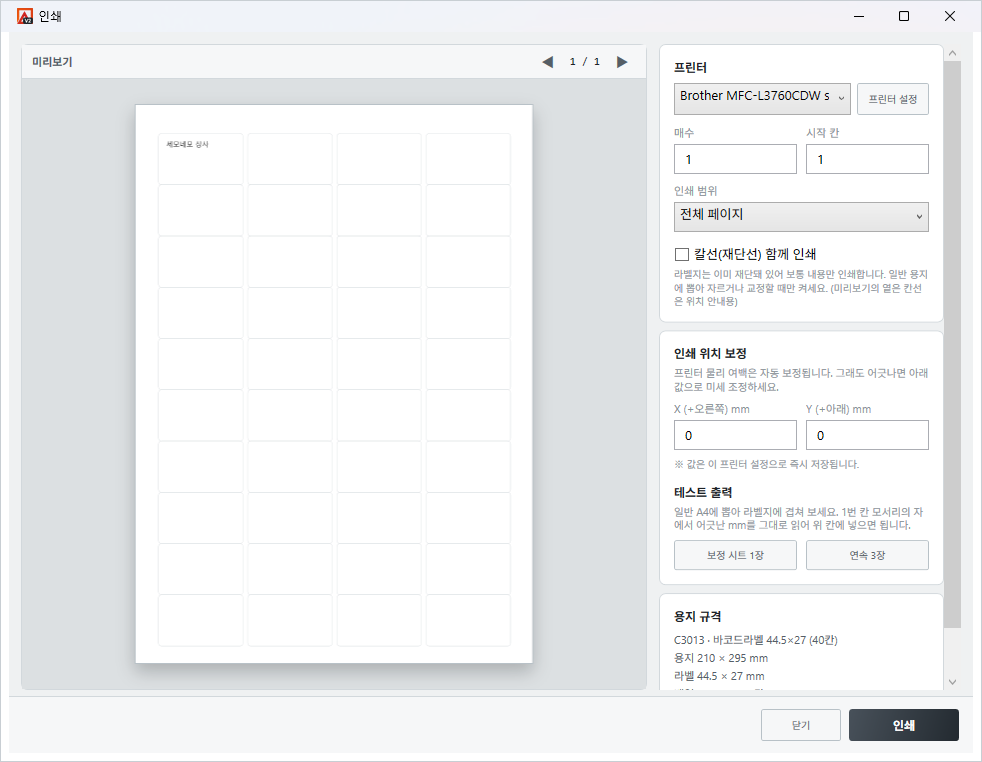Click scroll down arrow of settings panel
This screenshot has height=762, width=982.
click(953, 682)
